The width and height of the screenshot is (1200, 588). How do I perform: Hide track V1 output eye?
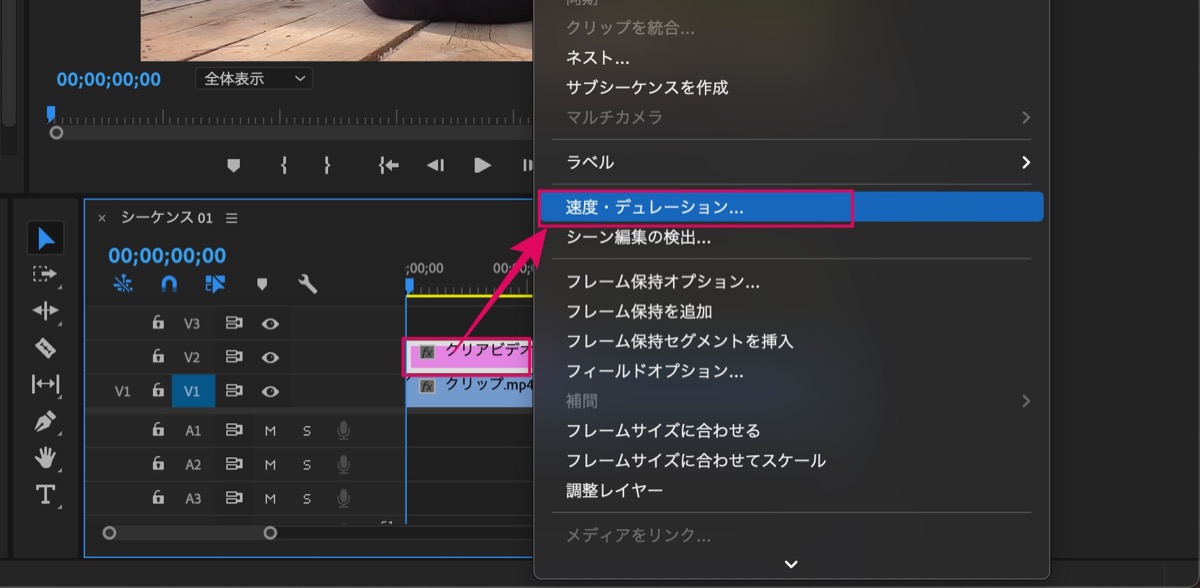tap(270, 391)
